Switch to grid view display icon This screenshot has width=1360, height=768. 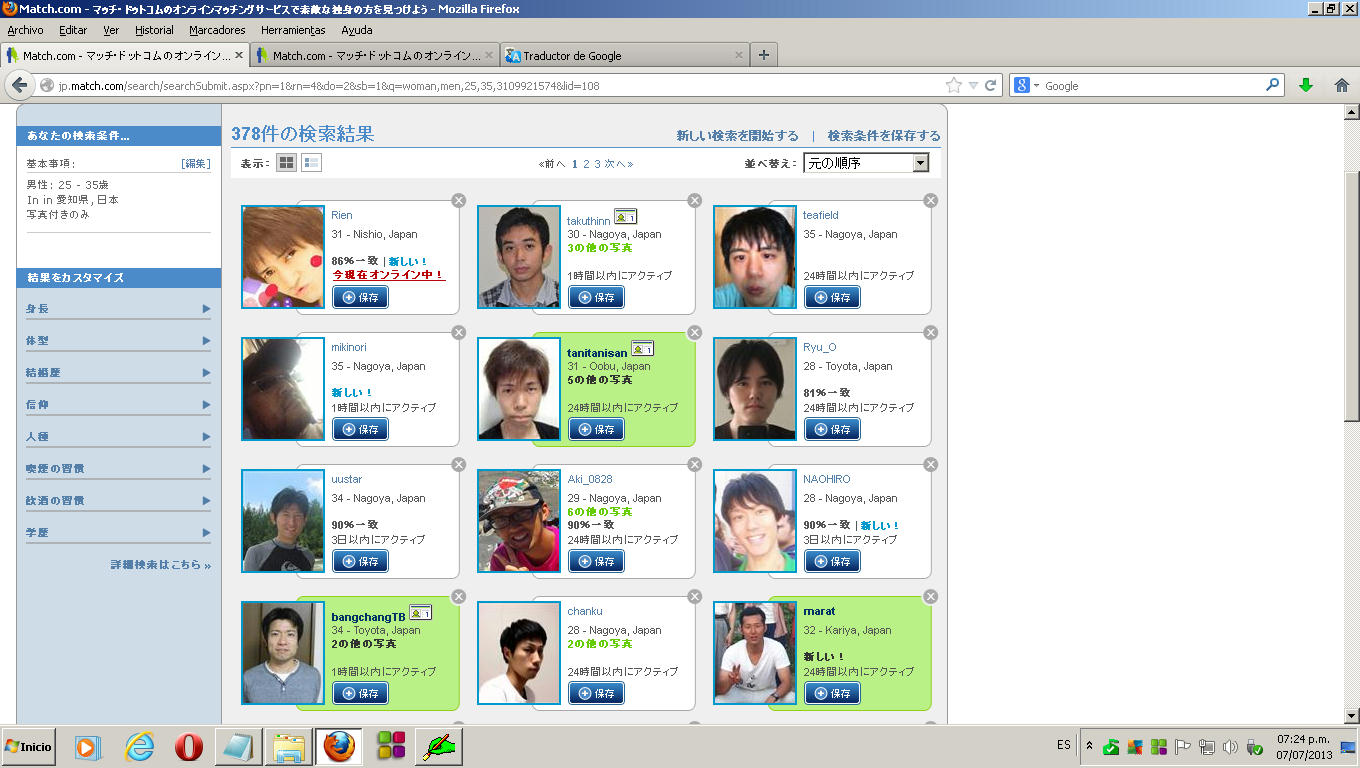point(287,163)
